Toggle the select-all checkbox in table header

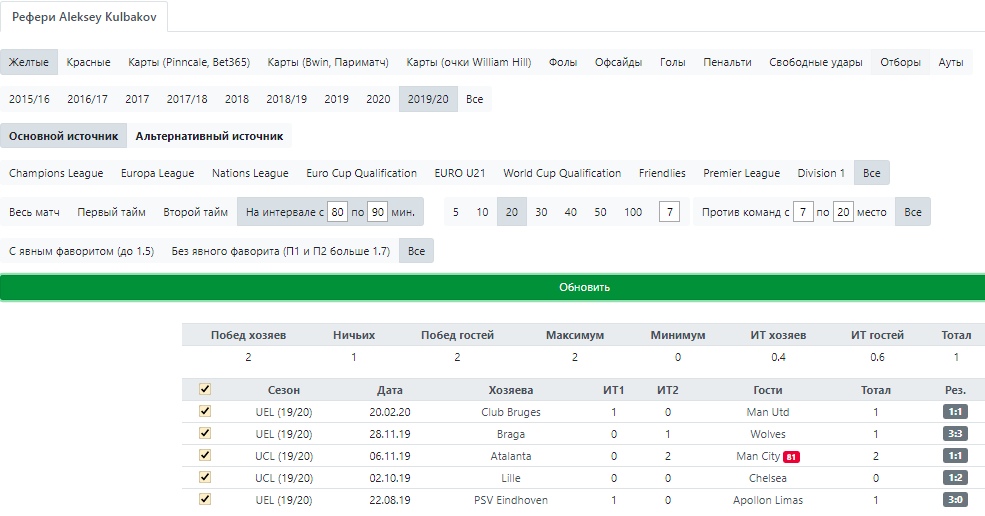[205, 389]
